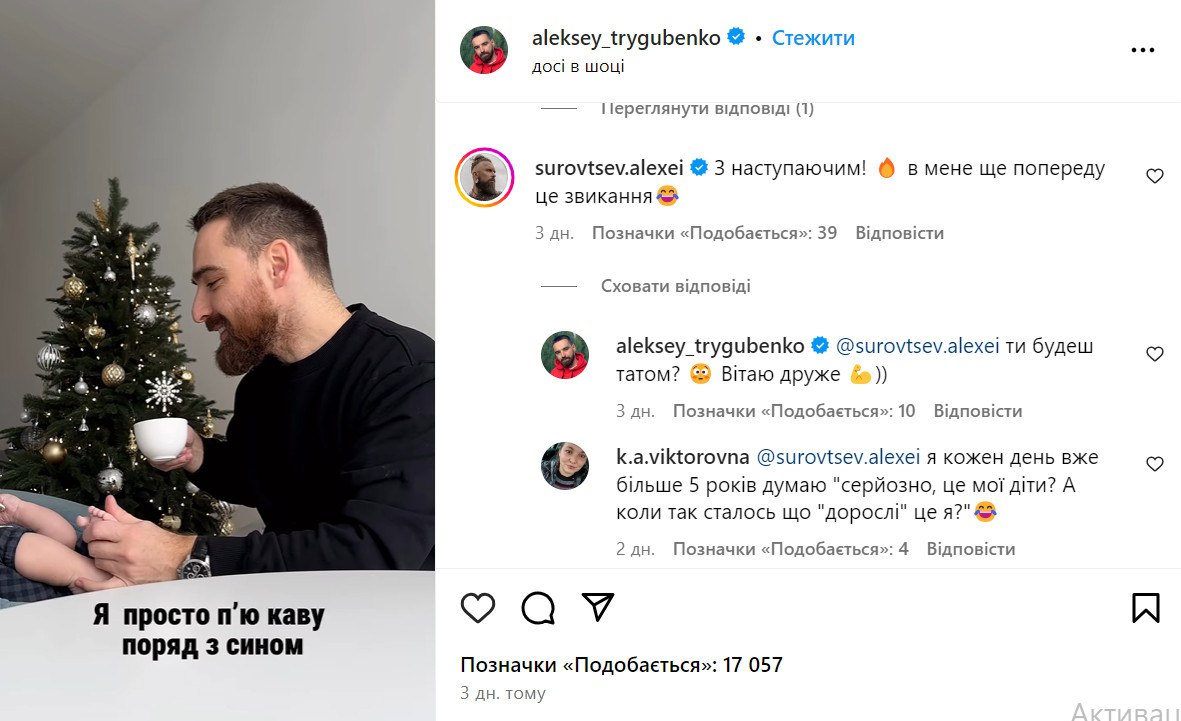1181x721 pixels.
Task: Collapse replies with 'Сховати відповіді'
Action: tap(676, 286)
